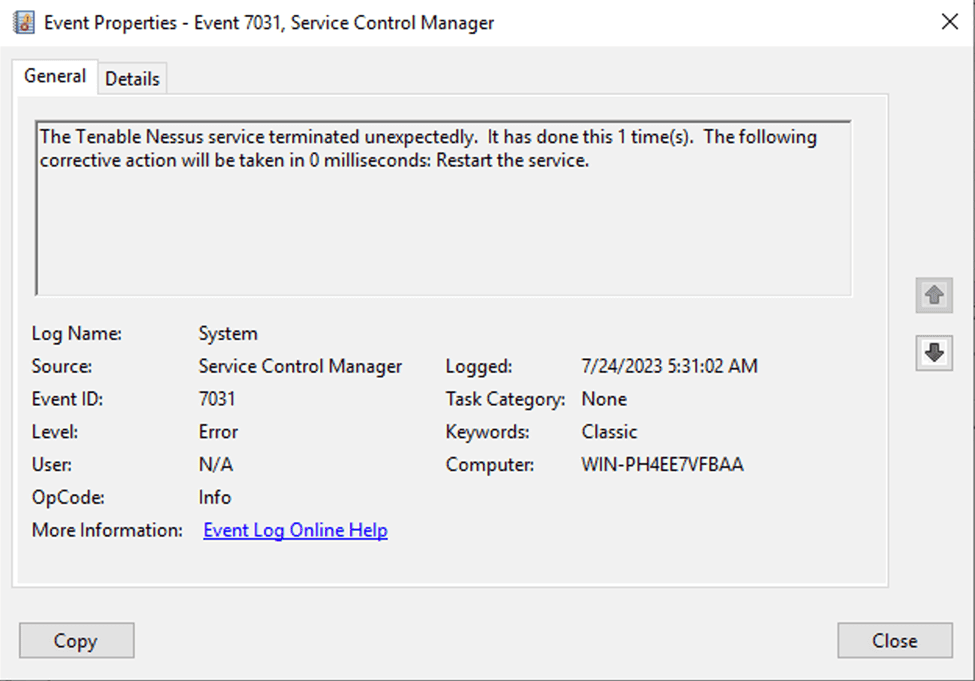Image resolution: width=975 pixels, height=681 pixels.
Task: Click the Source value Service Control Manager
Action: point(300,367)
